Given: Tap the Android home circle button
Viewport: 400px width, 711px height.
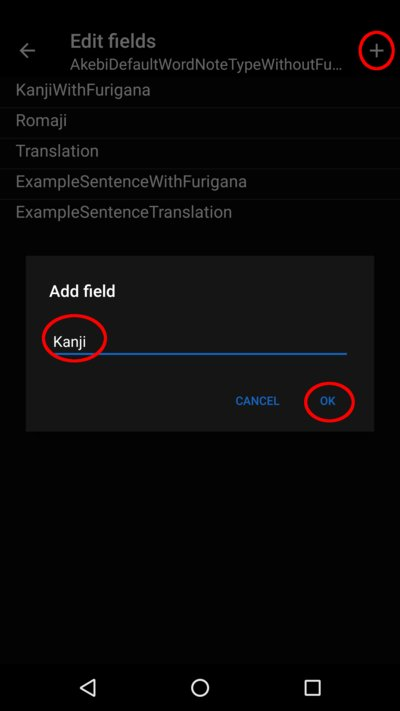Looking at the screenshot, I should 200,687.
